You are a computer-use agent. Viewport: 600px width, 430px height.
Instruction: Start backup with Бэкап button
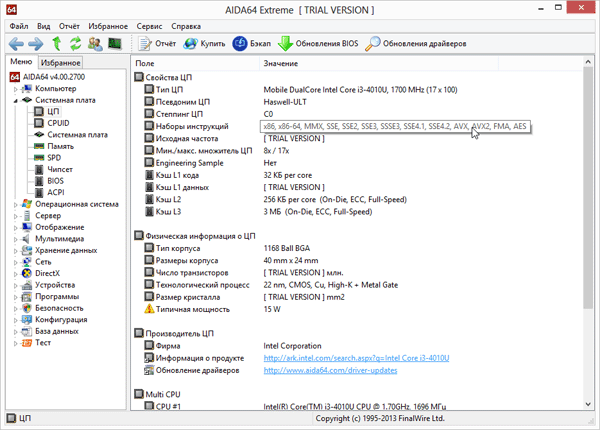[252, 44]
